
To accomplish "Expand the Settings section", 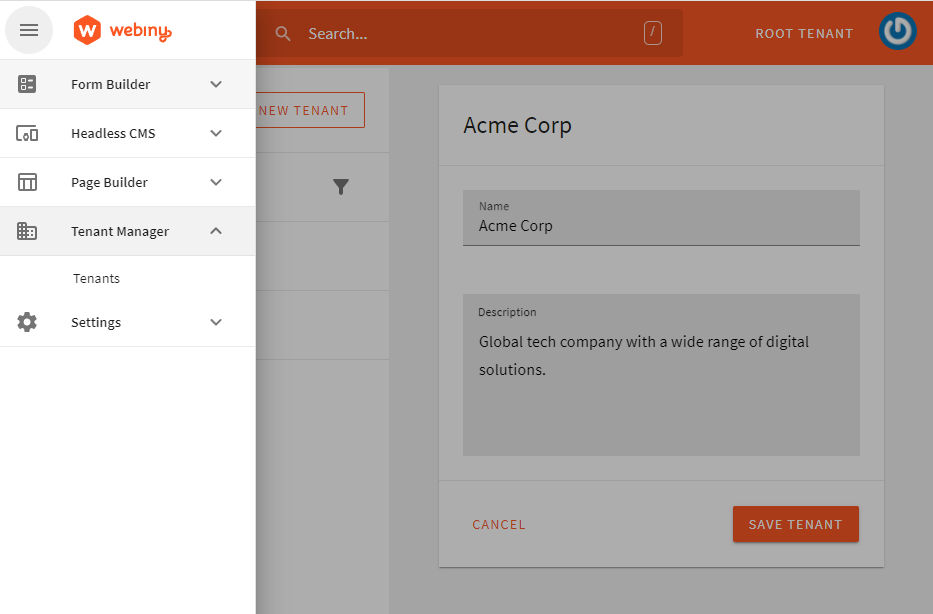I will [216, 322].
